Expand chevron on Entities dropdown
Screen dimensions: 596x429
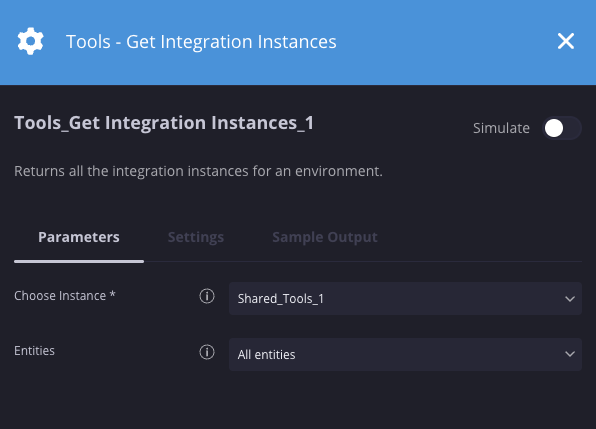(x=569, y=354)
